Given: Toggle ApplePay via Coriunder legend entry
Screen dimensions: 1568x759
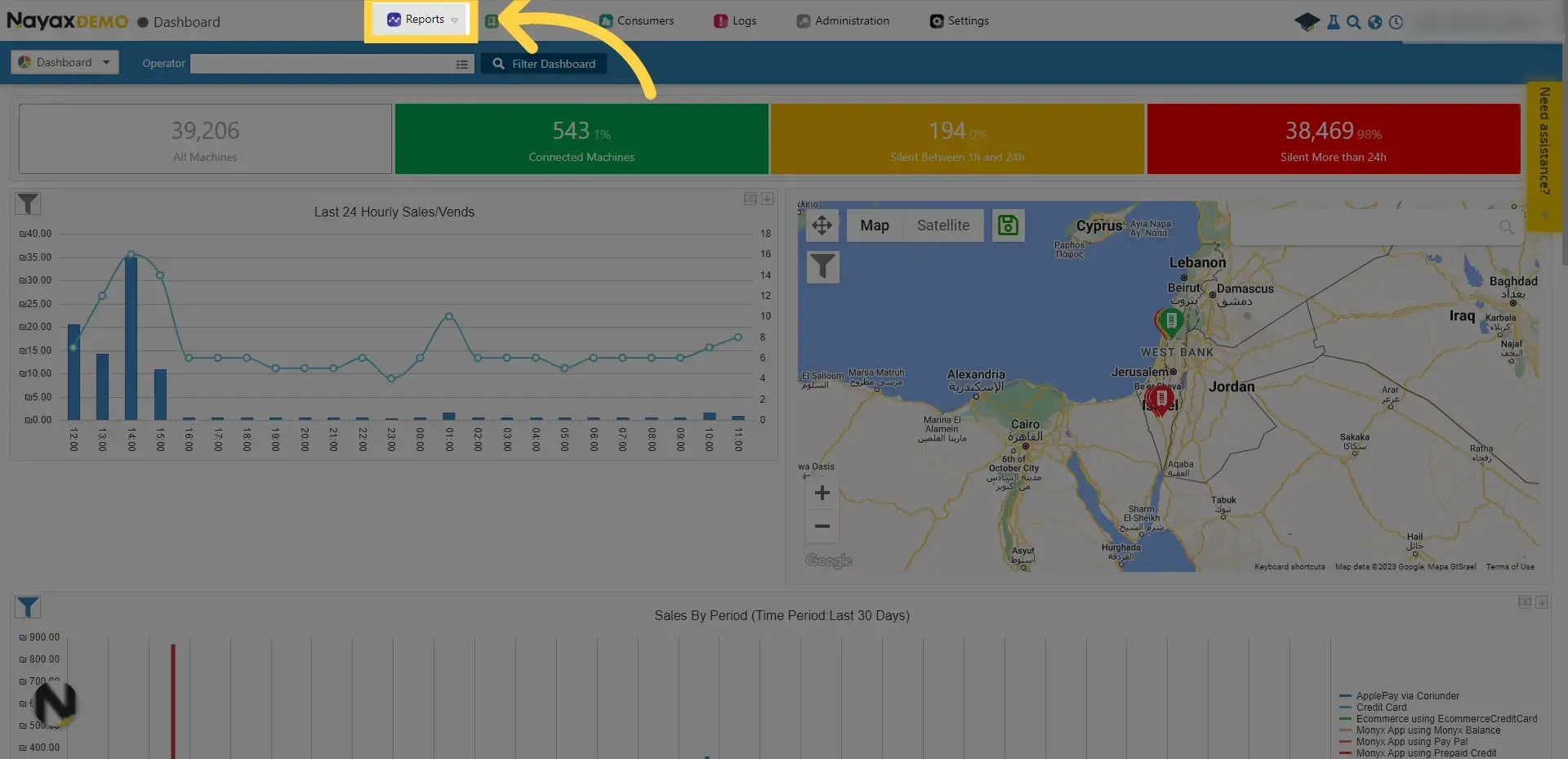Looking at the screenshot, I should [1400, 696].
